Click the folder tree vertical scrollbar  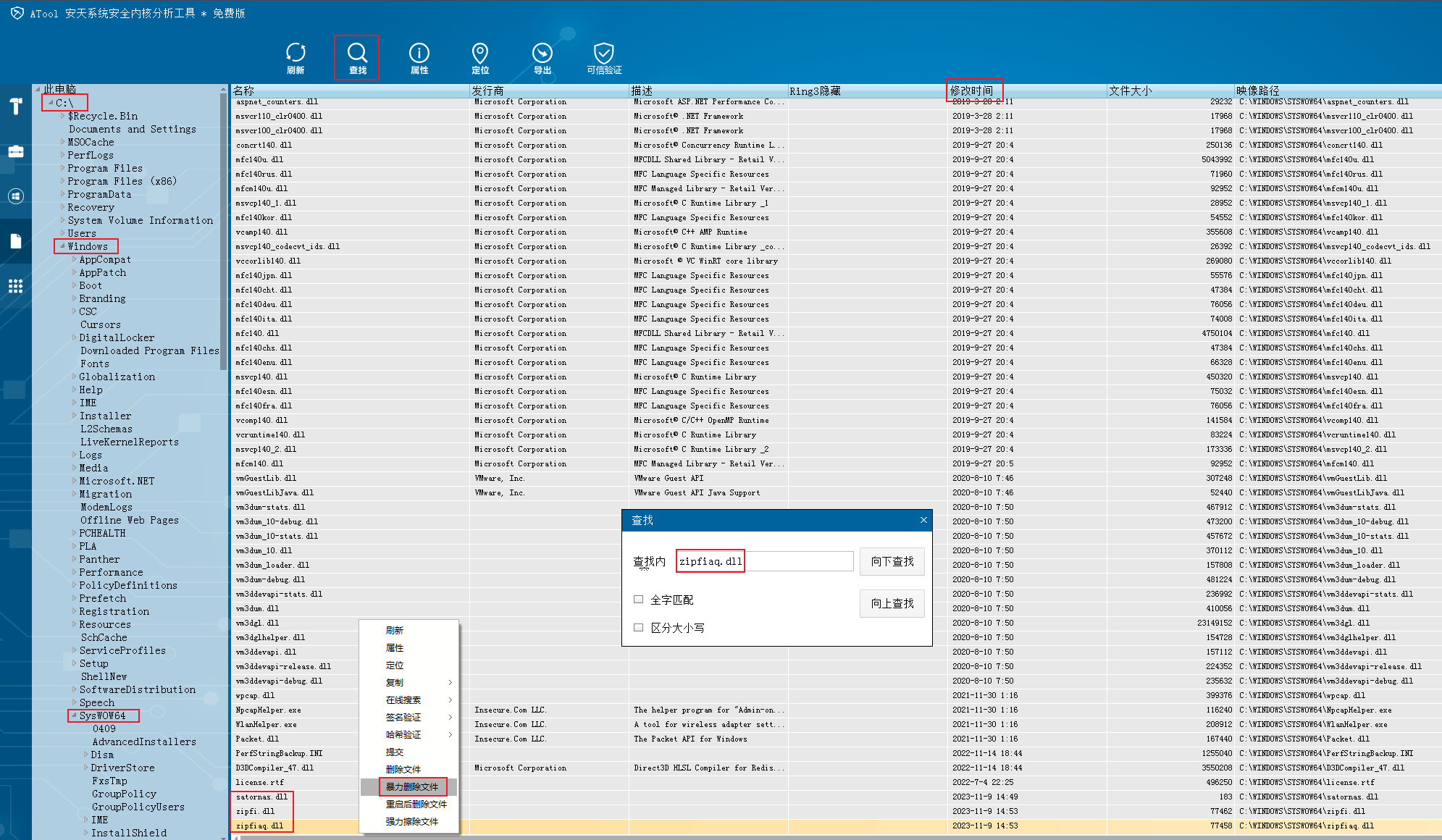click(223, 232)
